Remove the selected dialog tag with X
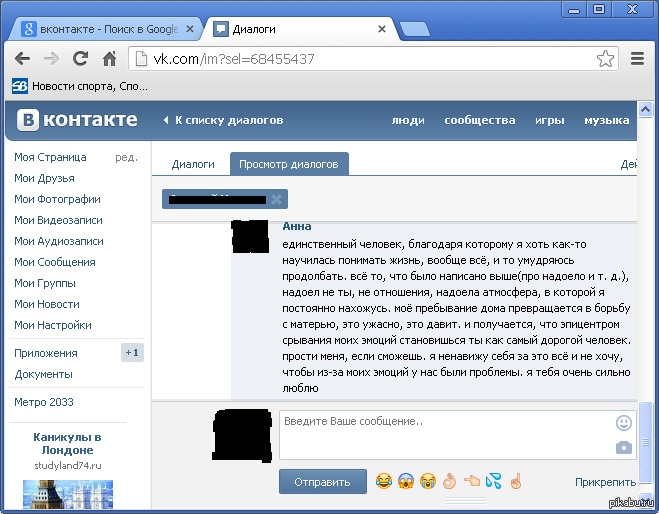 tap(277, 199)
